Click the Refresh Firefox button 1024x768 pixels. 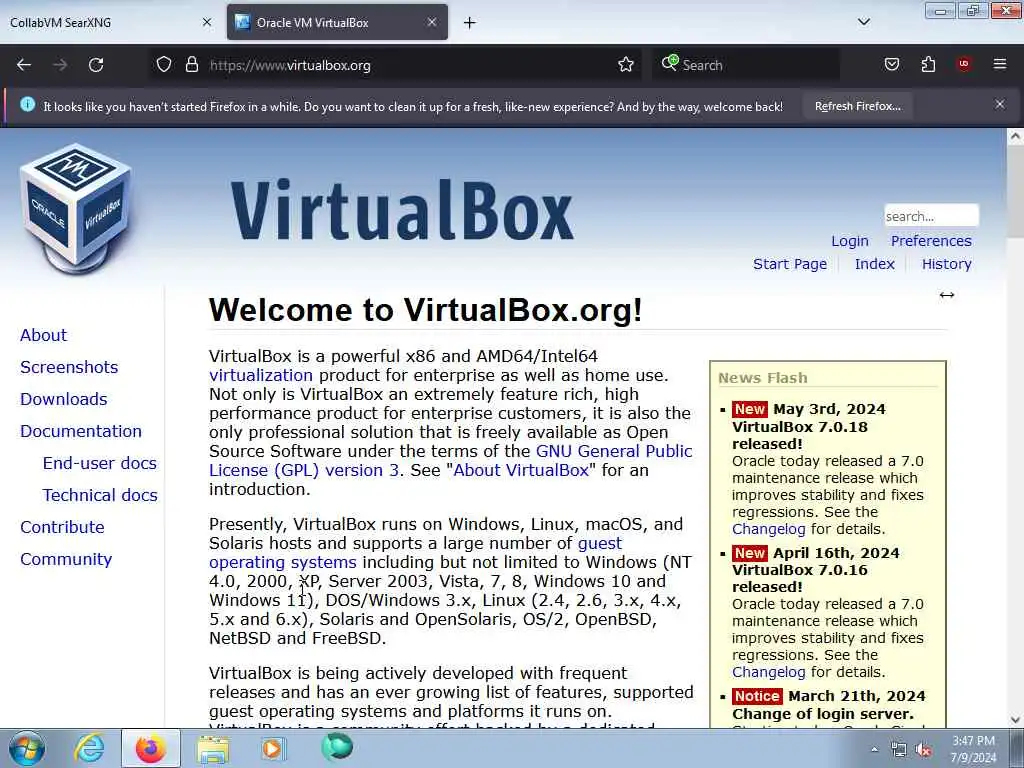coord(857,106)
